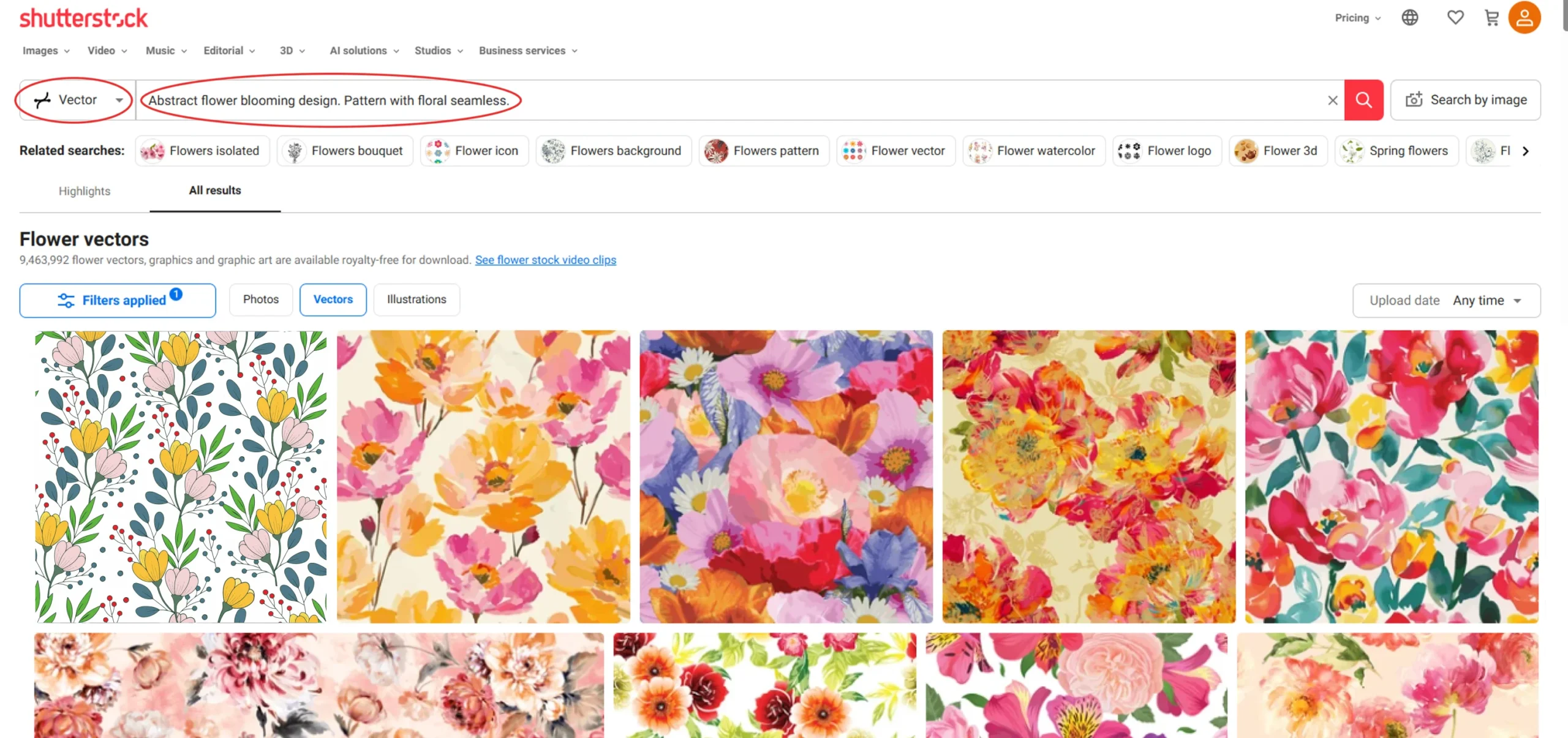Image resolution: width=1568 pixels, height=738 pixels.
Task: Expand the Studios menu
Action: click(x=439, y=51)
